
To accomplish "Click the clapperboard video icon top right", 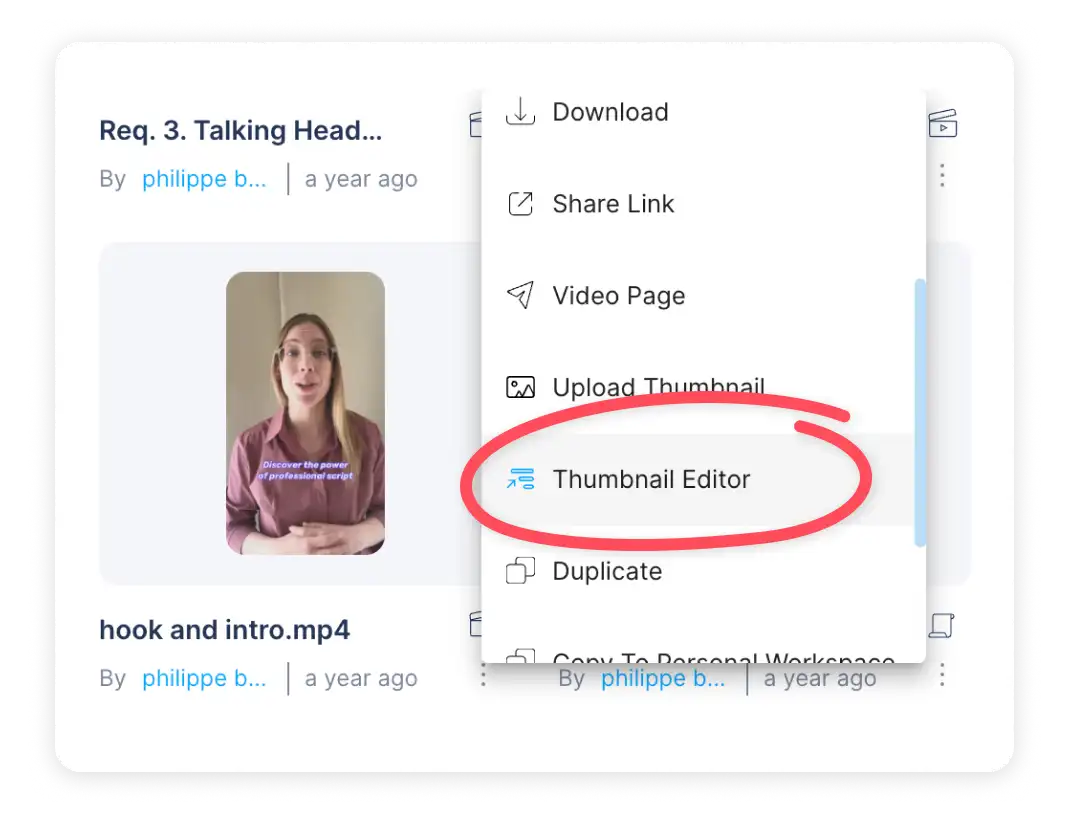I will [943, 123].
